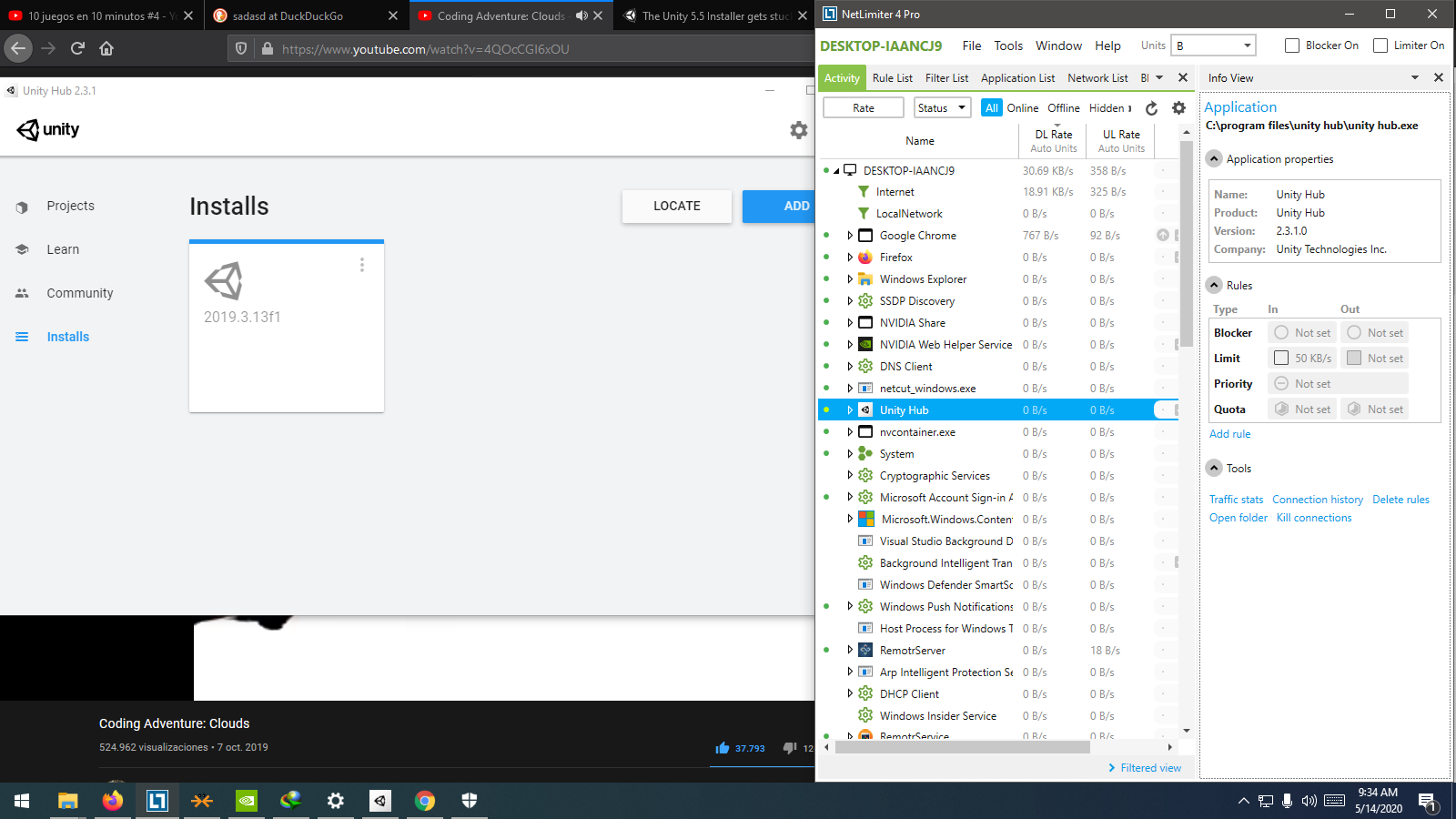The width and height of the screenshot is (1456, 819).
Task: Open the Traffic stats link
Action: [1236, 500]
